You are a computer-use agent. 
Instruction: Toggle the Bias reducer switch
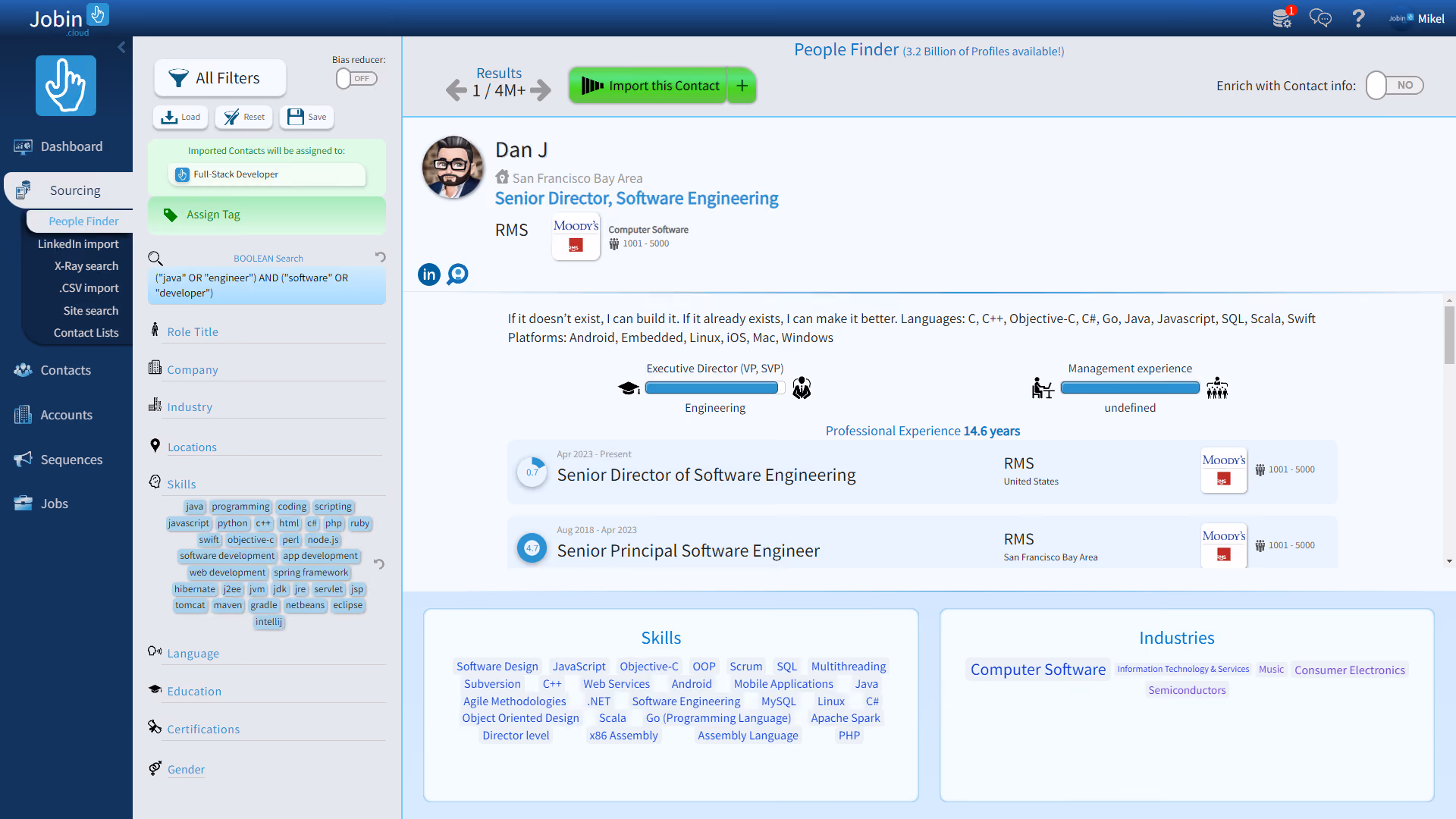point(356,78)
